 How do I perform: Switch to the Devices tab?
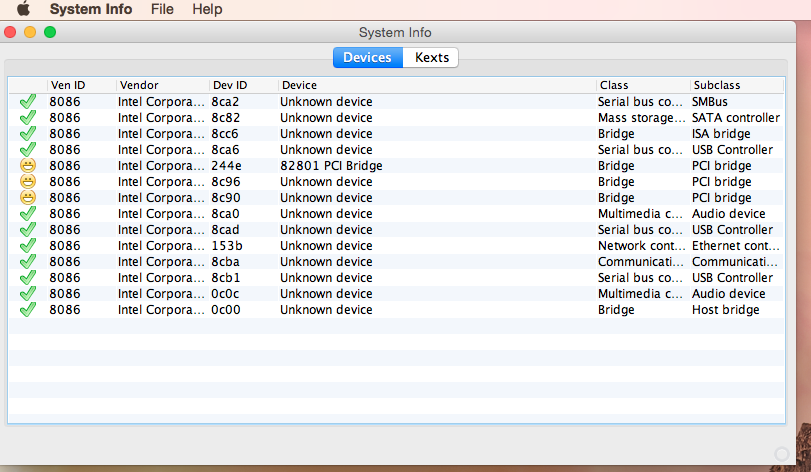pos(367,58)
